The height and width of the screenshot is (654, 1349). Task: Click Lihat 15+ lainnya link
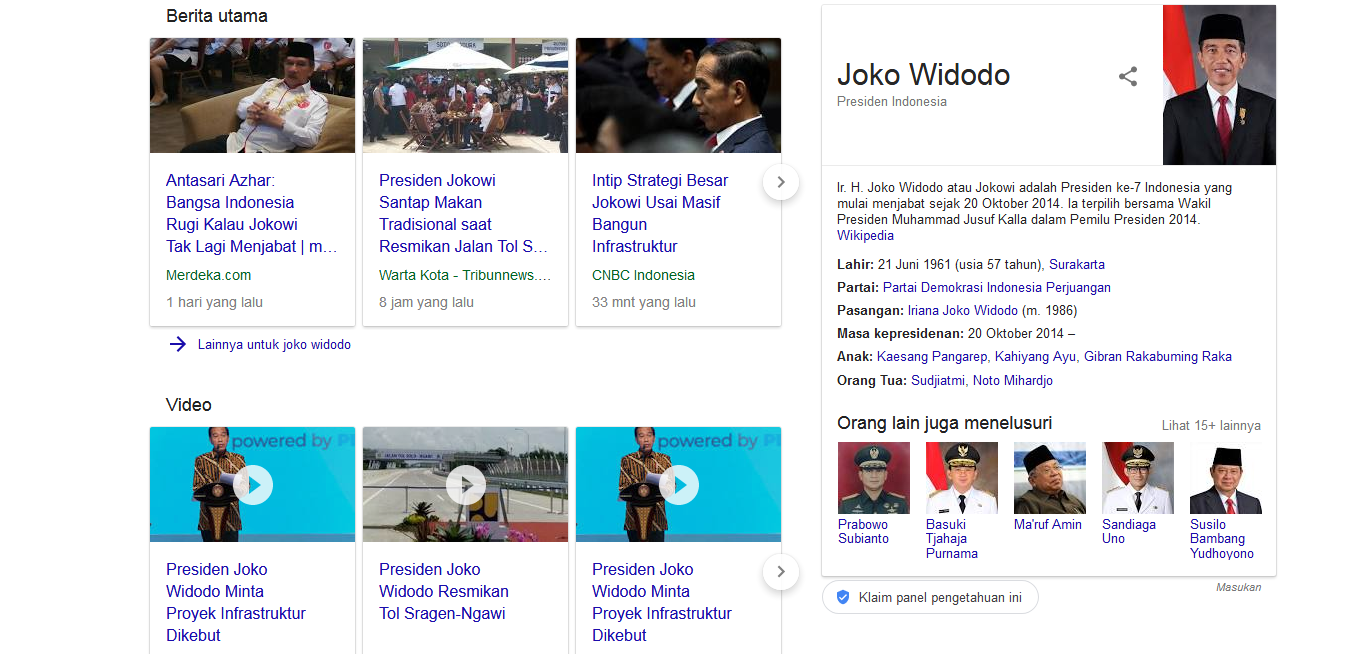[1211, 425]
